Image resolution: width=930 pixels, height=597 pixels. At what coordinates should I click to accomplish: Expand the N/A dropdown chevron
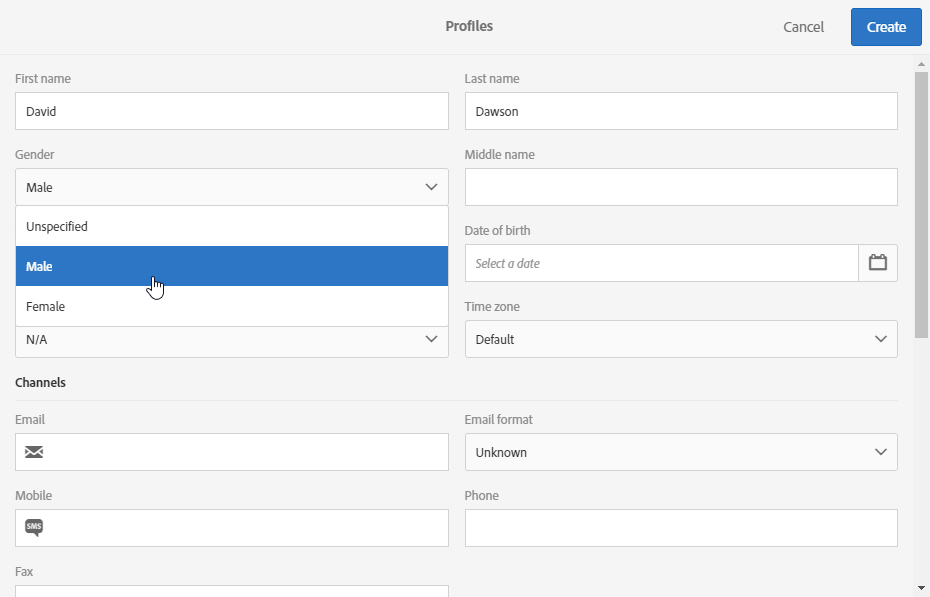click(431, 339)
